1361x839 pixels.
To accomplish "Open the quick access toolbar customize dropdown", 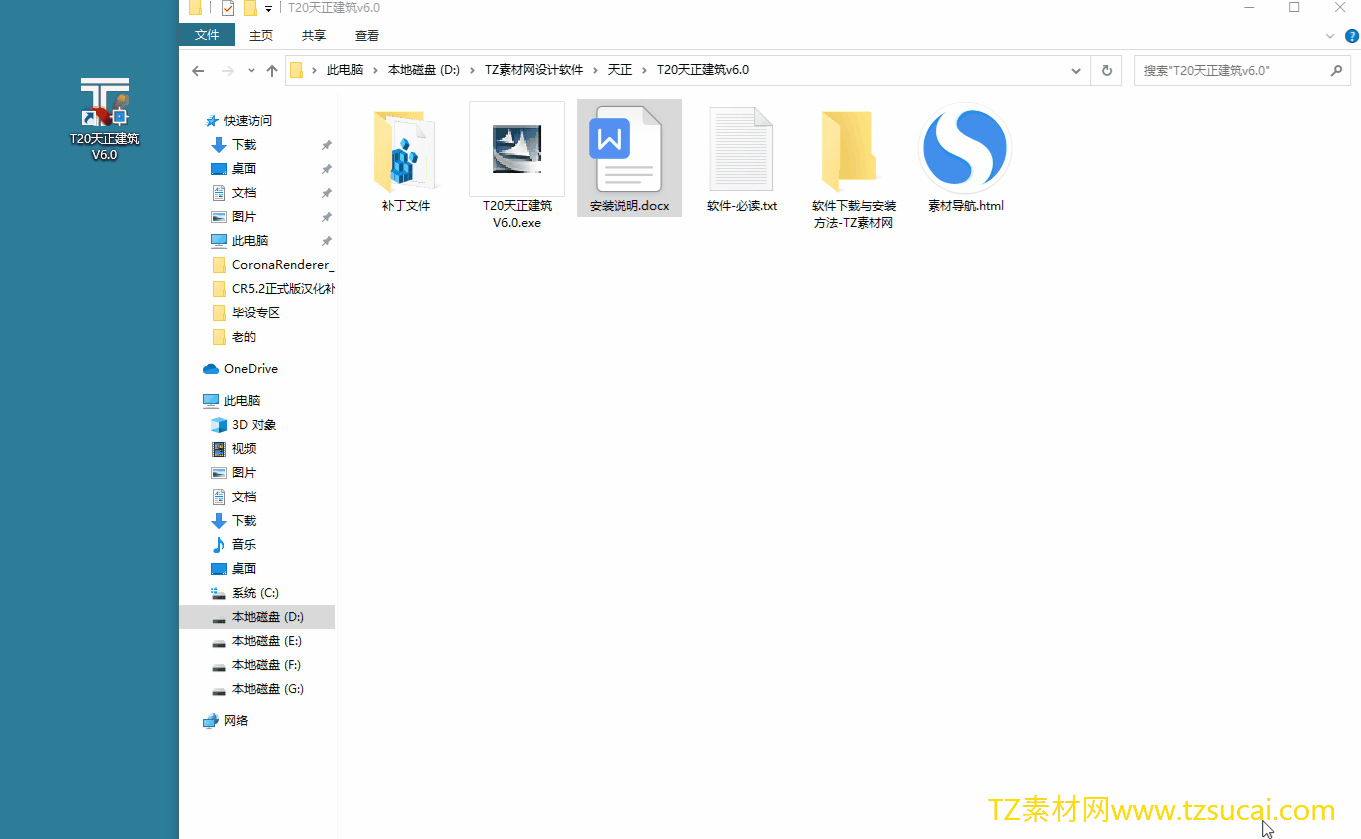I will pos(269,9).
